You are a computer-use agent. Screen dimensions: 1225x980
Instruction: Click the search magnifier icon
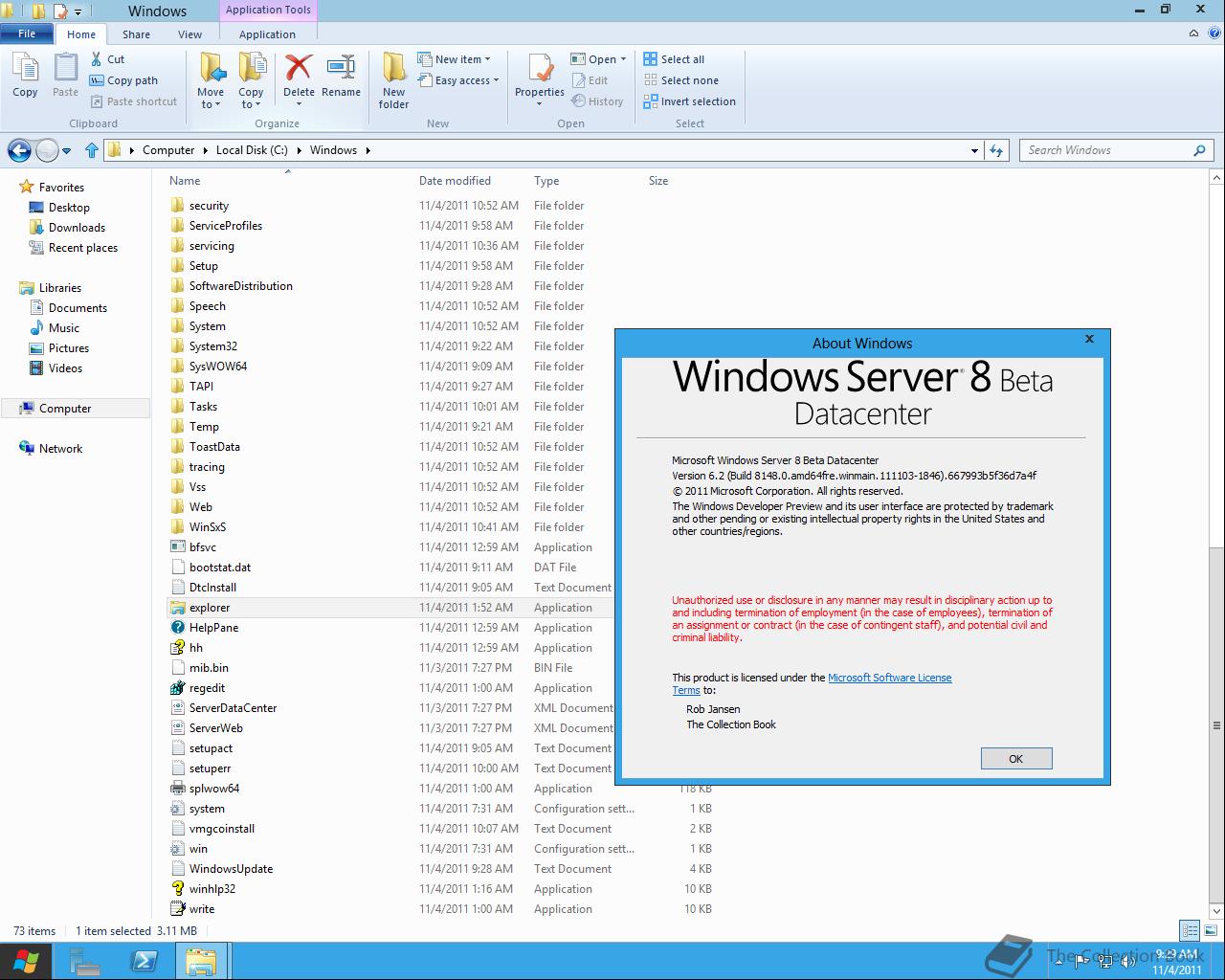point(1199,150)
